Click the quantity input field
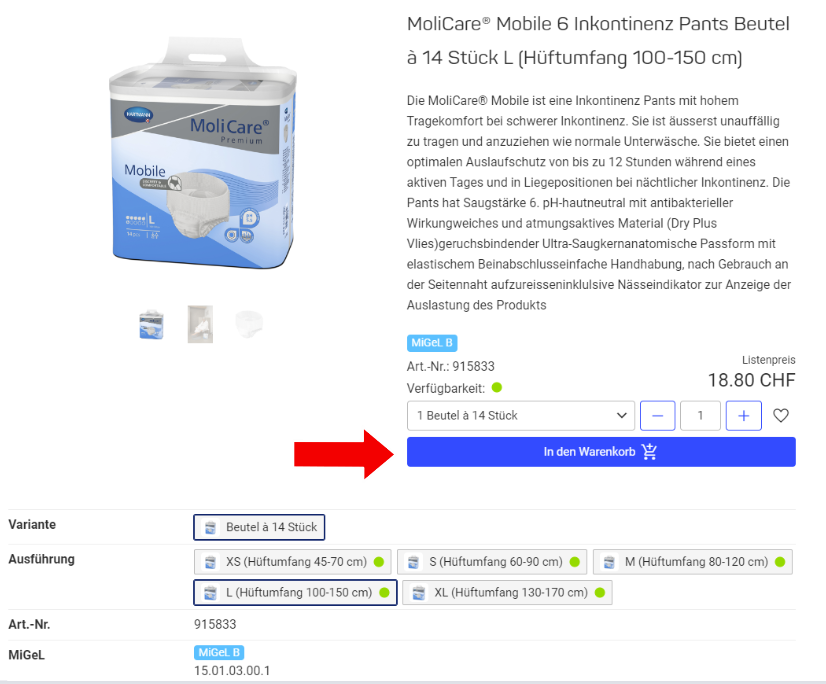This screenshot has width=826, height=684. coord(700,416)
